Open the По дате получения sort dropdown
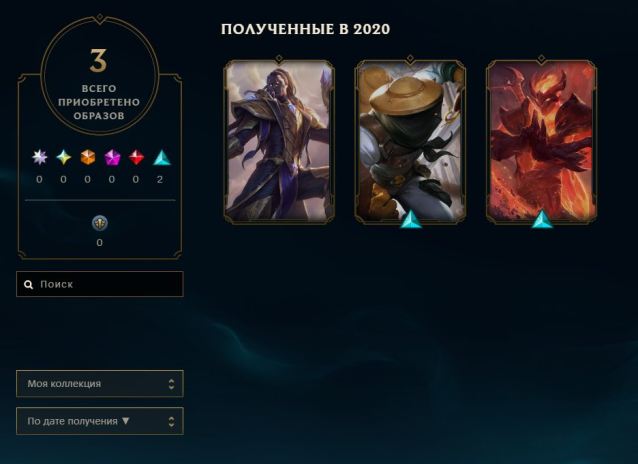 (100, 421)
